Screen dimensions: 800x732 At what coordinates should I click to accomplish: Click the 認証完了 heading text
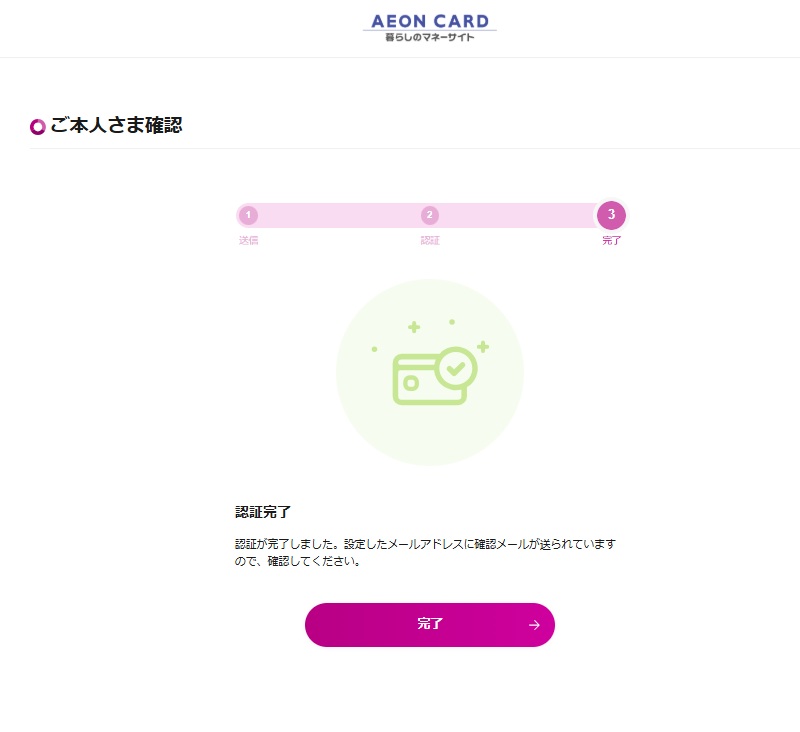[262, 512]
